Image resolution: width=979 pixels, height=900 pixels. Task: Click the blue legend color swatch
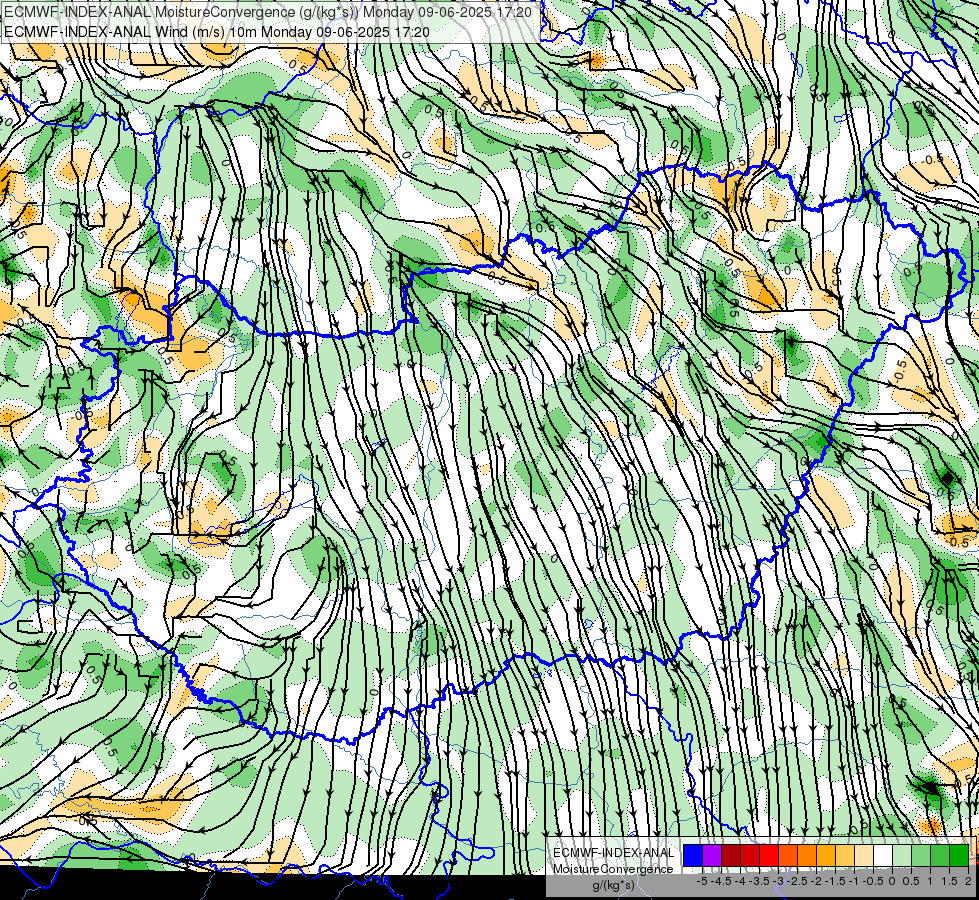tap(693, 855)
